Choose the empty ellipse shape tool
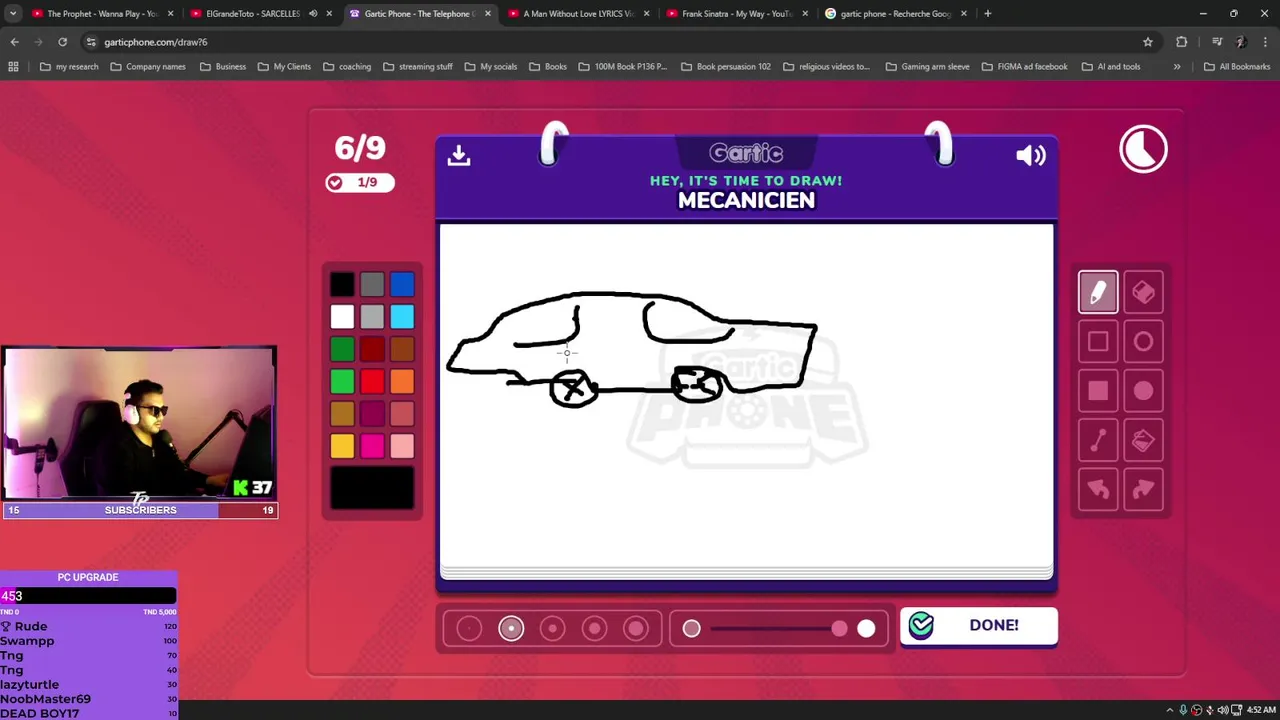Image resolution: width=1280 pixels, height=720 pixels. click(1143, 342)
